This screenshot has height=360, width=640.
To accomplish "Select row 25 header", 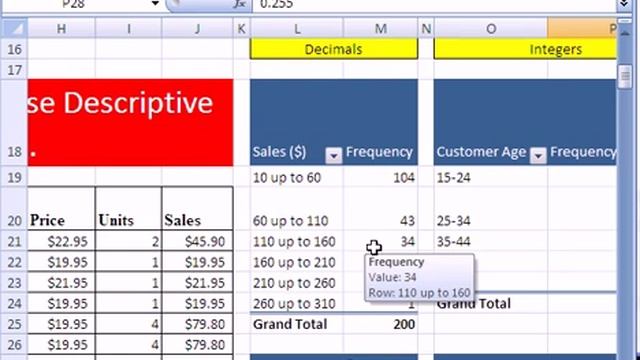I will pyautogui.click(x=15, y=324).
